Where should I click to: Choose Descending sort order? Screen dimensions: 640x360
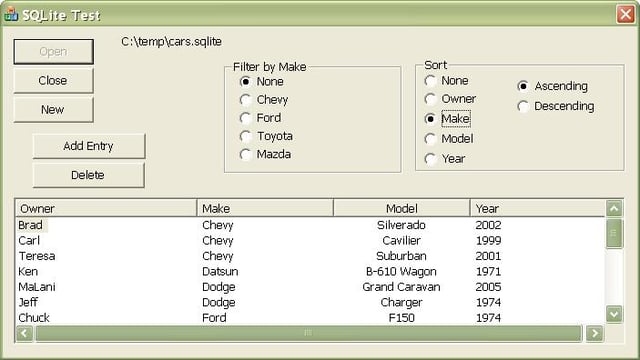(556, 106)
